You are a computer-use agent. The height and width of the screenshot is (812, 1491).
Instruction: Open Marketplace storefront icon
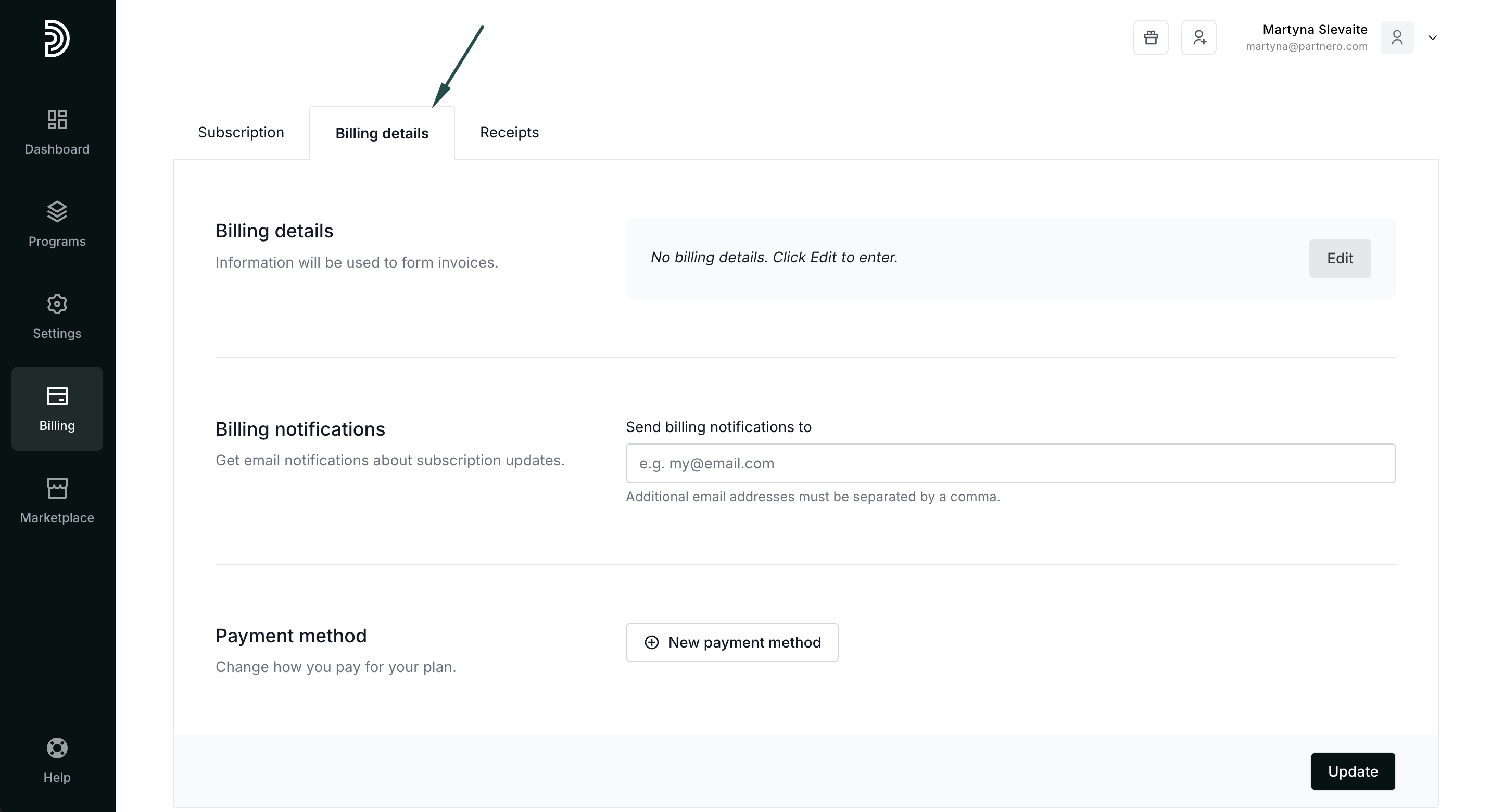pyautogui.click(x=57, y=488)
